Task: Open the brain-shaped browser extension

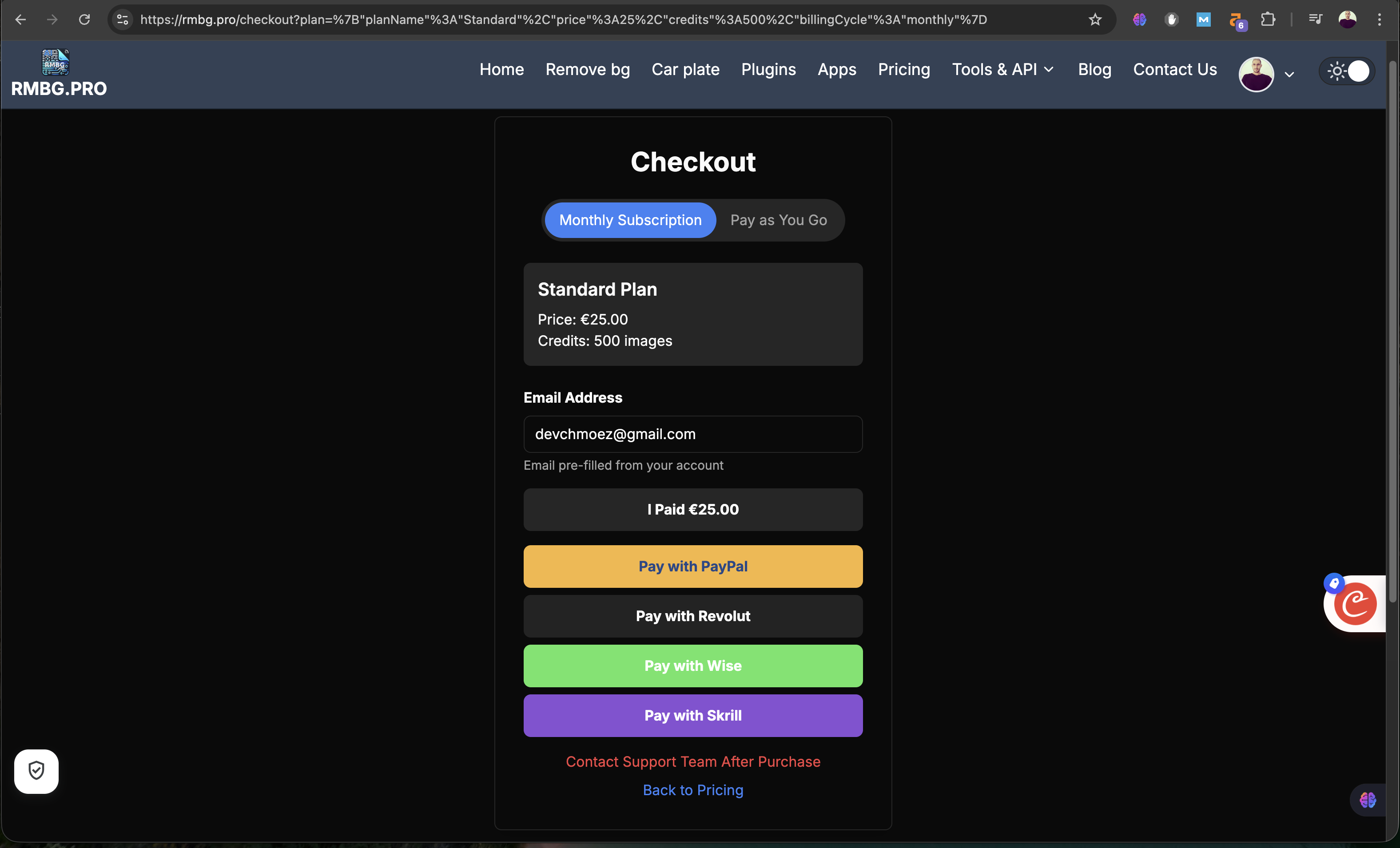Action: tap(1139, 19)
